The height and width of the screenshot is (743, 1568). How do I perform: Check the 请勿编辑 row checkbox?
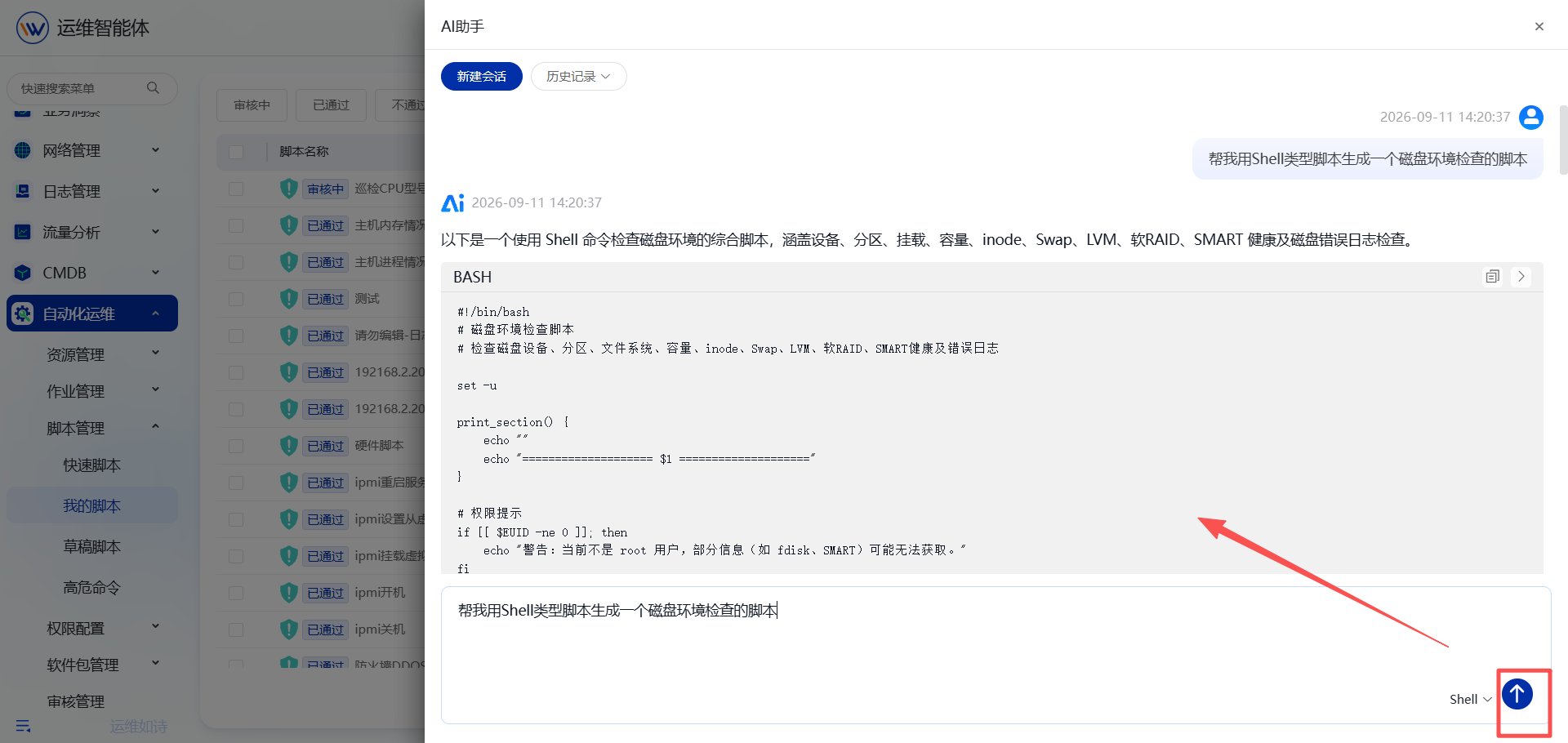(x=236, y=336)
